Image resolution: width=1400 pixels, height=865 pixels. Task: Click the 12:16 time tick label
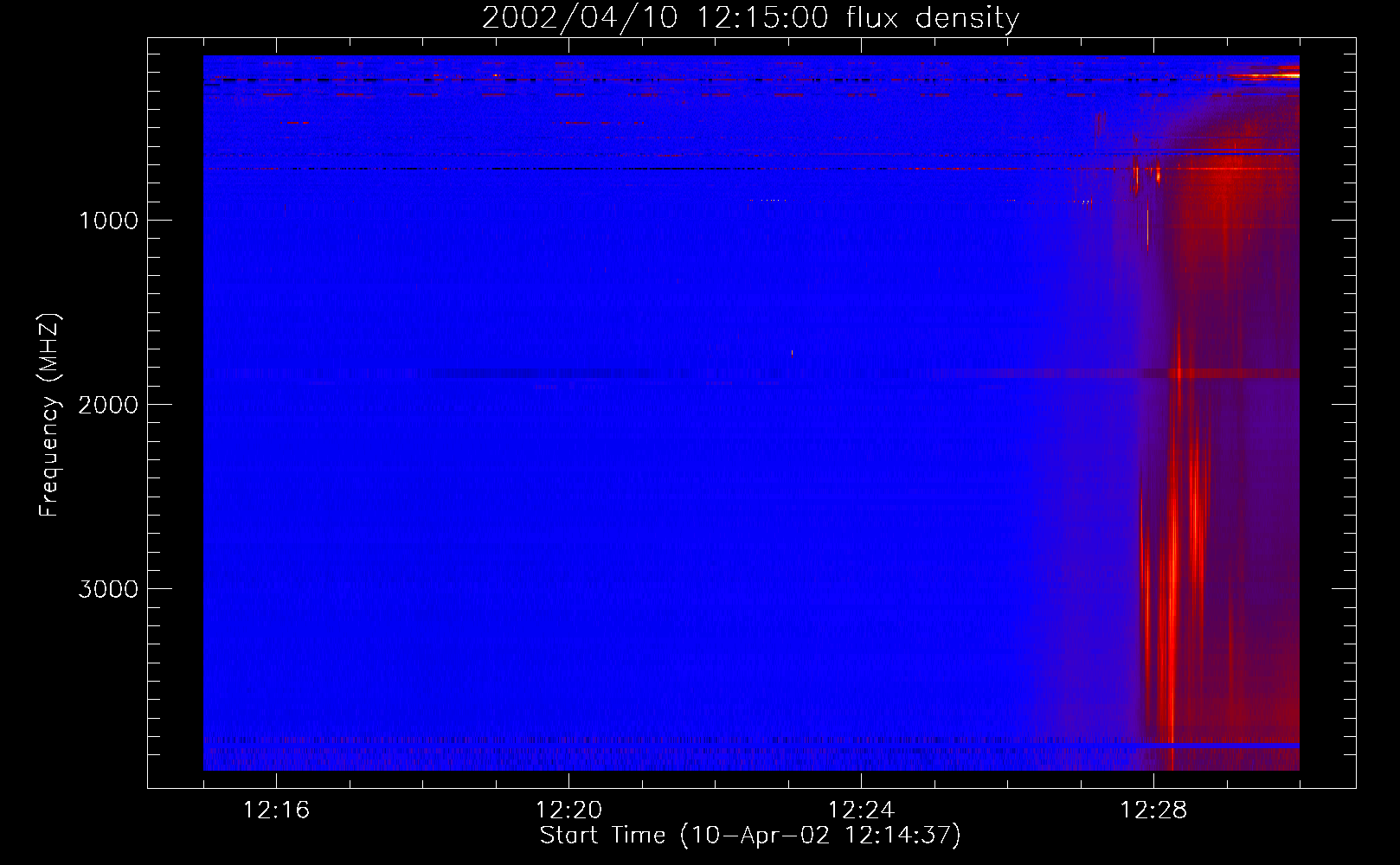[277, 811]
